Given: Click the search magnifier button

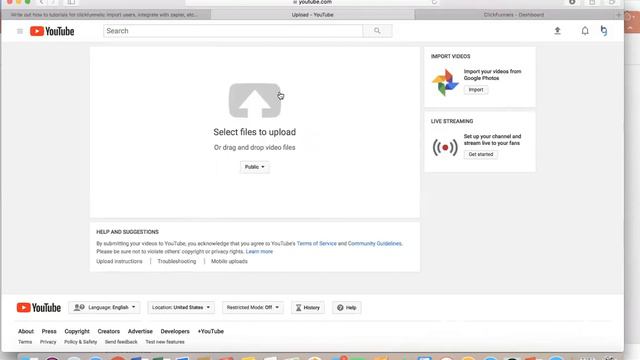Looking at the screenshot, I should pyautogui.click(x=377, y=31).
